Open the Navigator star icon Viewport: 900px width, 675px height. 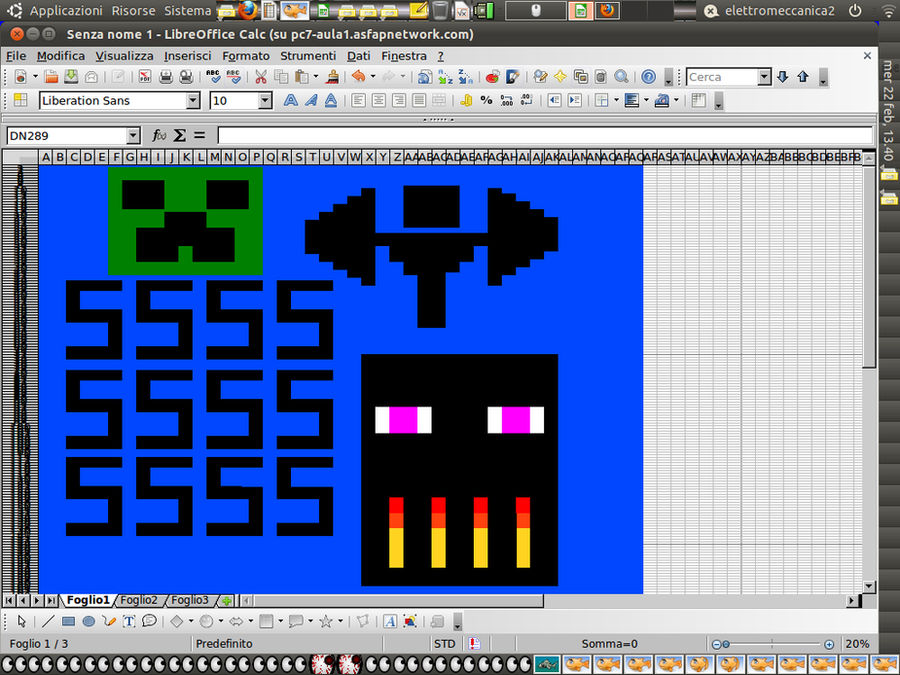[560, 76]
